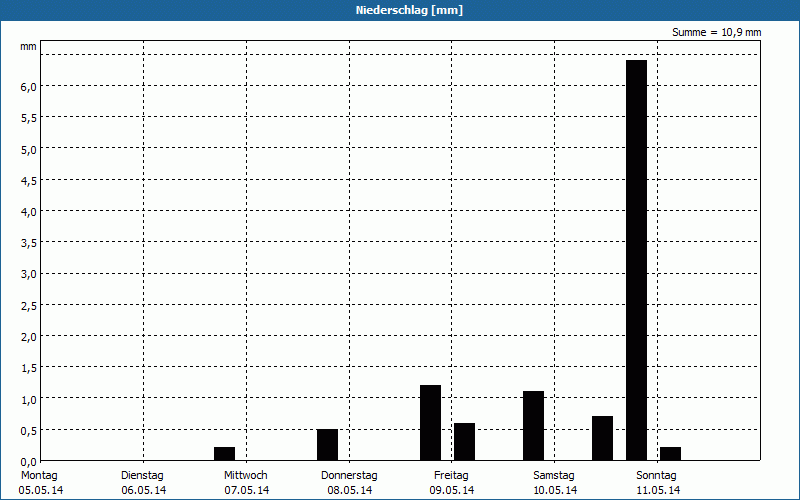Select the date 06.05.14

point(144,490)
